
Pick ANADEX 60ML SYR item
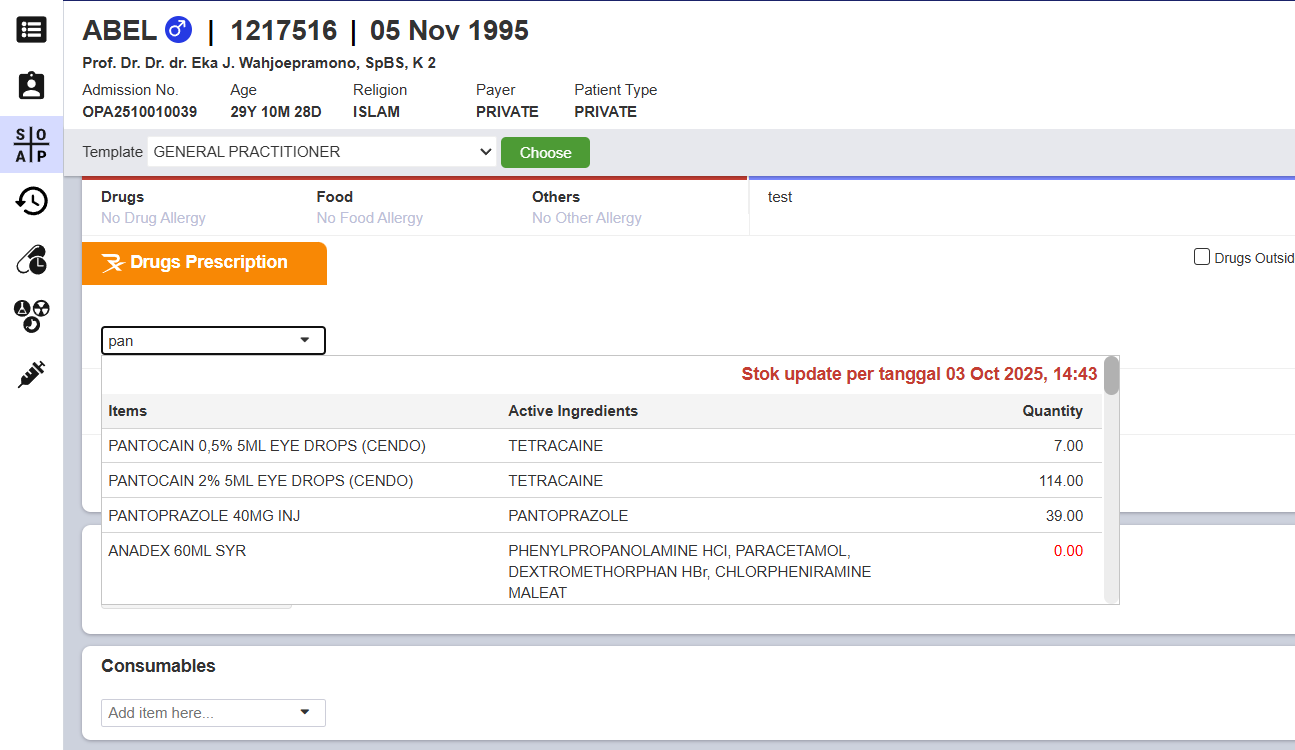tap(177, 551)
